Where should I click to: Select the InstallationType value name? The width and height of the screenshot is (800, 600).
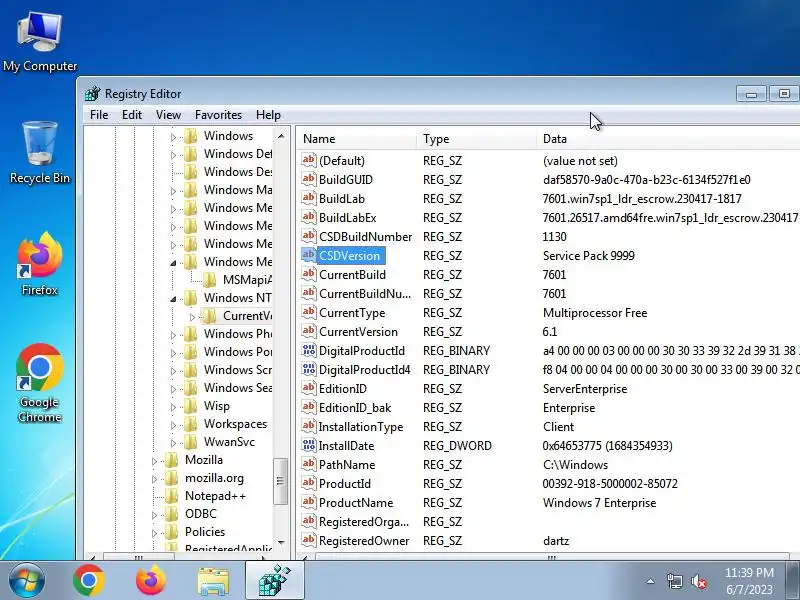[361, 427]
